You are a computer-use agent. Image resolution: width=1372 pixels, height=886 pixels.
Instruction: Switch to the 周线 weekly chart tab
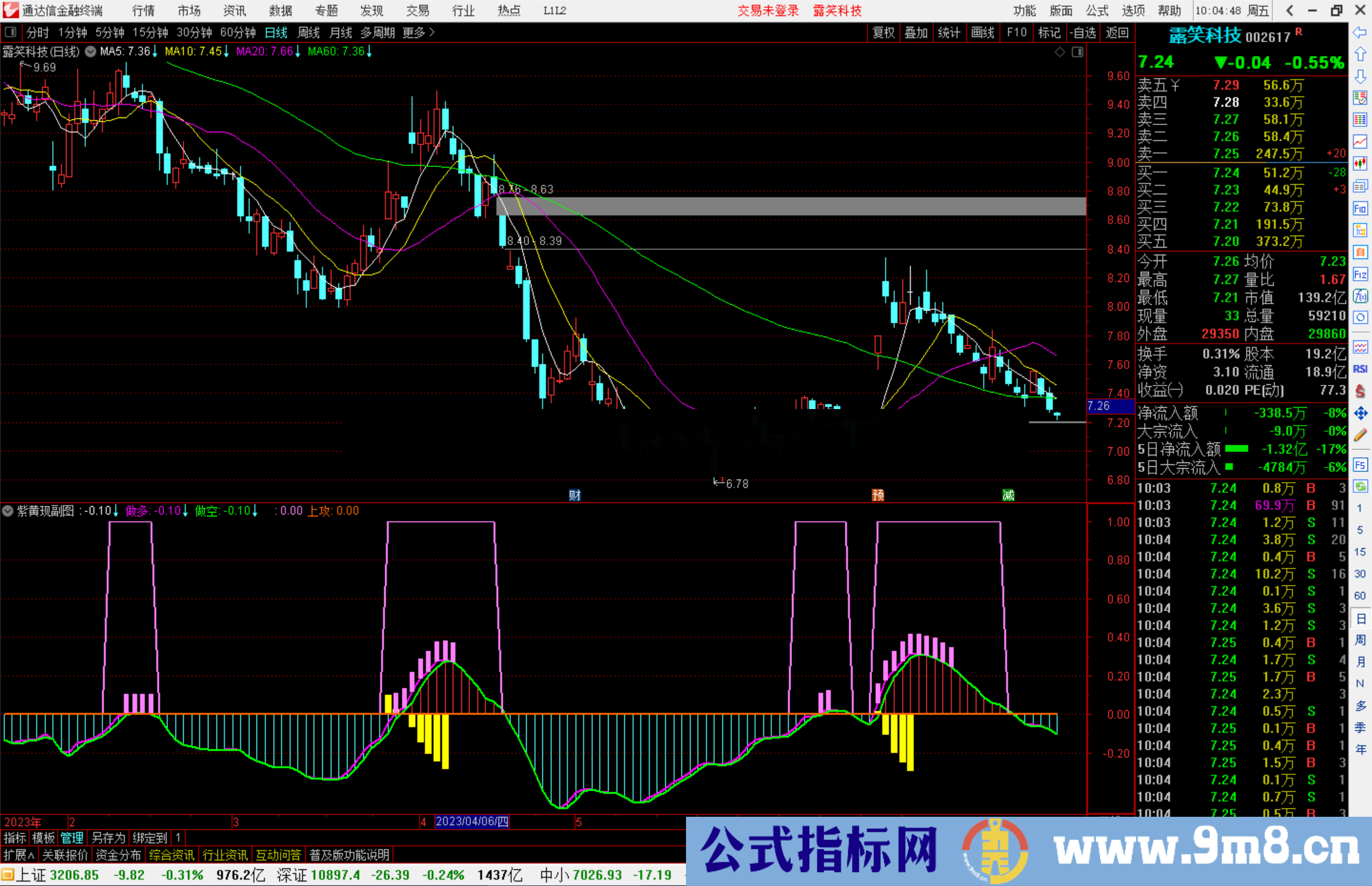tap(308, 32)
